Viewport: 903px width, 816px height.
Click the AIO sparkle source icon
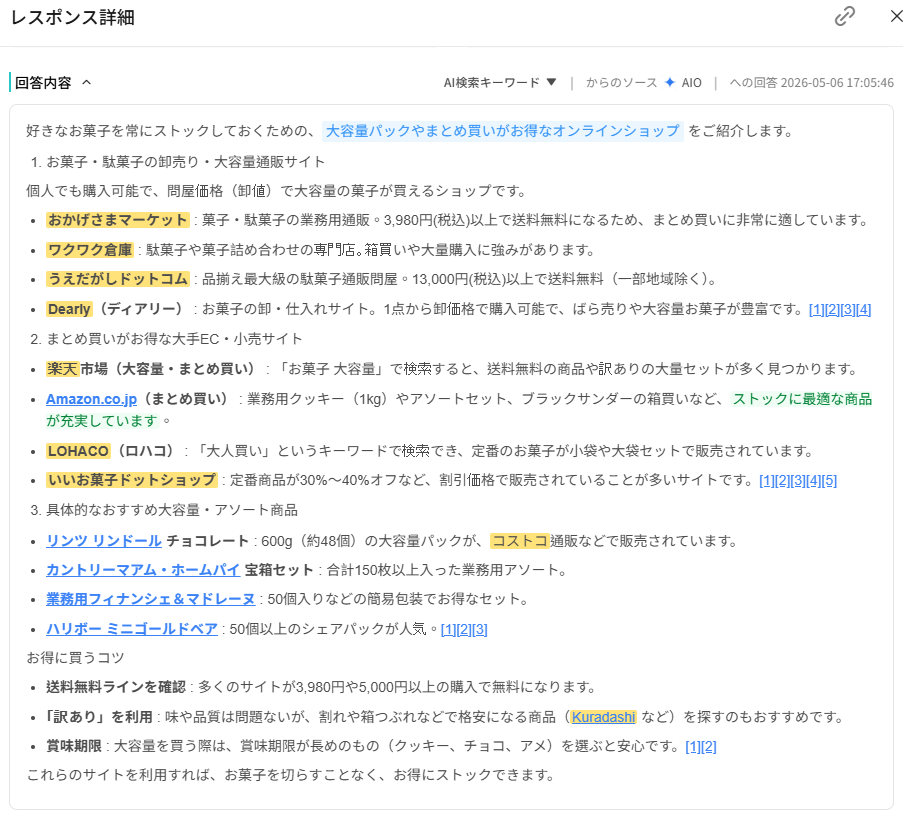coord(669,82)
